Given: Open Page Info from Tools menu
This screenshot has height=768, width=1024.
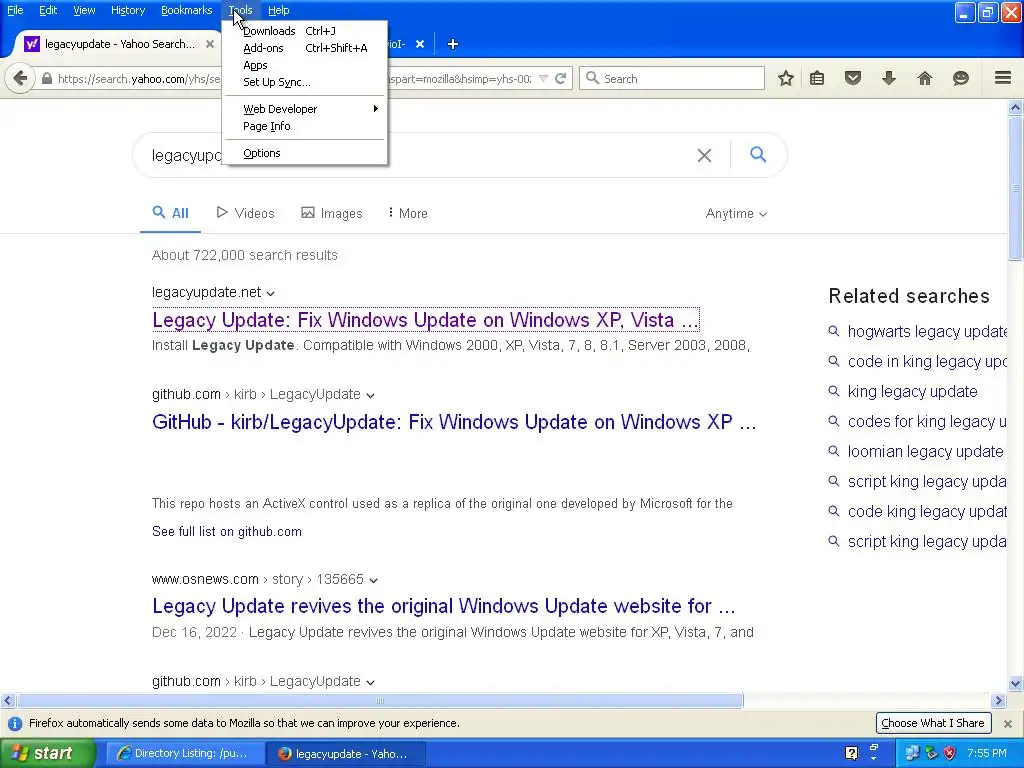Looking at the screenshot, I should point(304,126).
